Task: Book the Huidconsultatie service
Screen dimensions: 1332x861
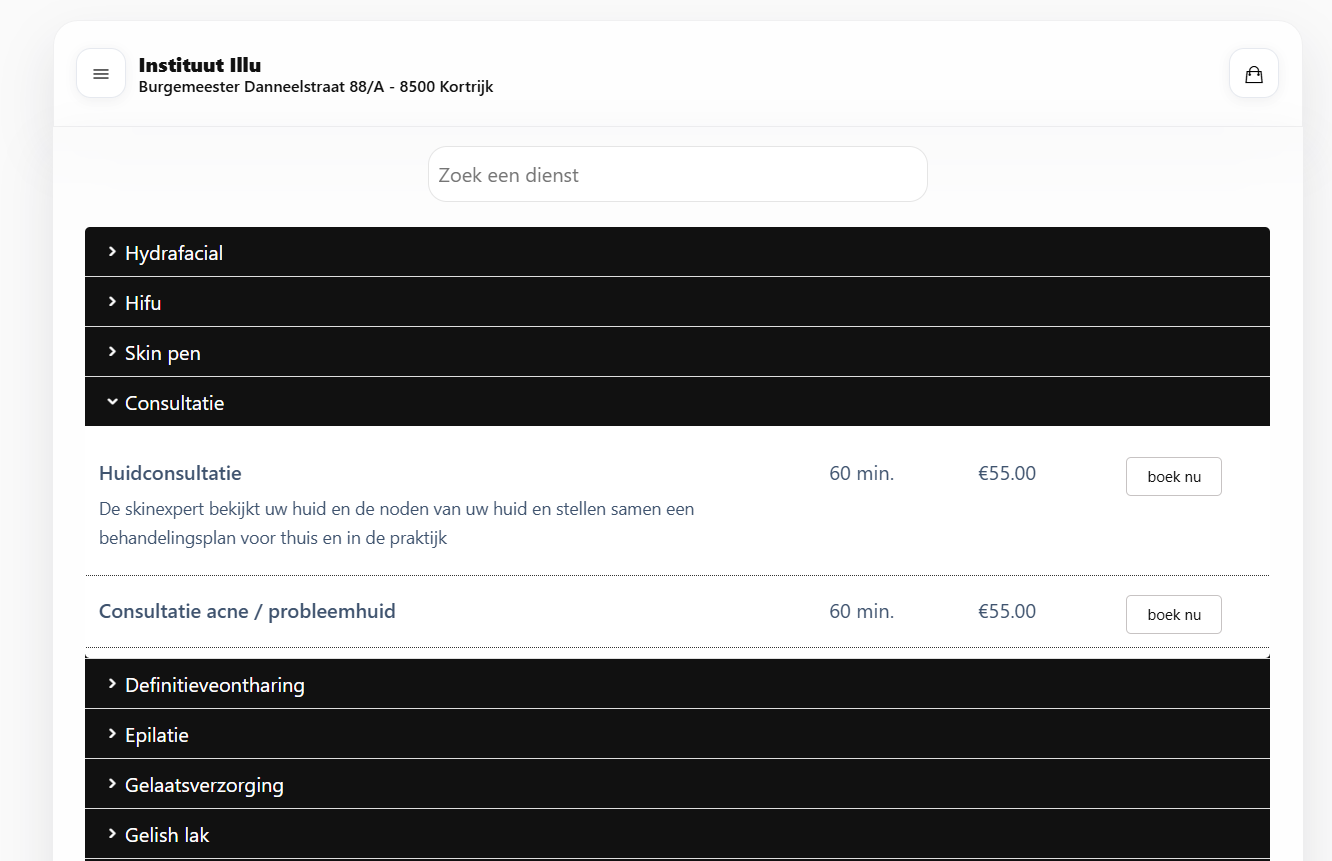Action: point(1173,477)
